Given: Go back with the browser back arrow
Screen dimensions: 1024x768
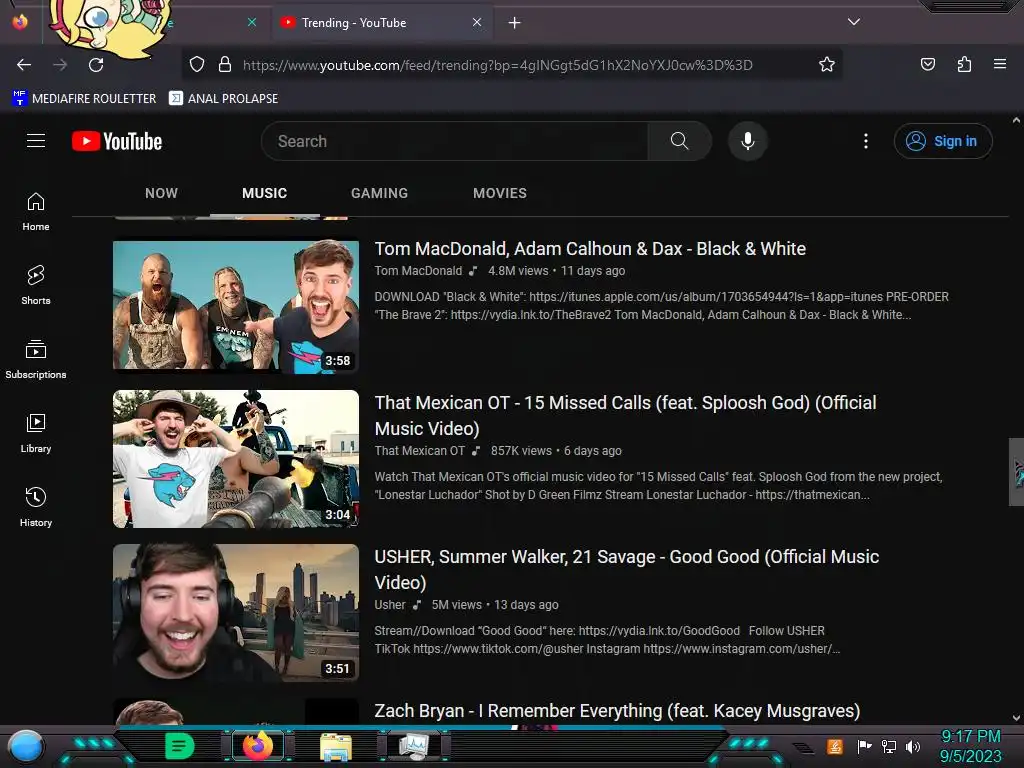Looking at the screenshot, I should pos(24,65).
